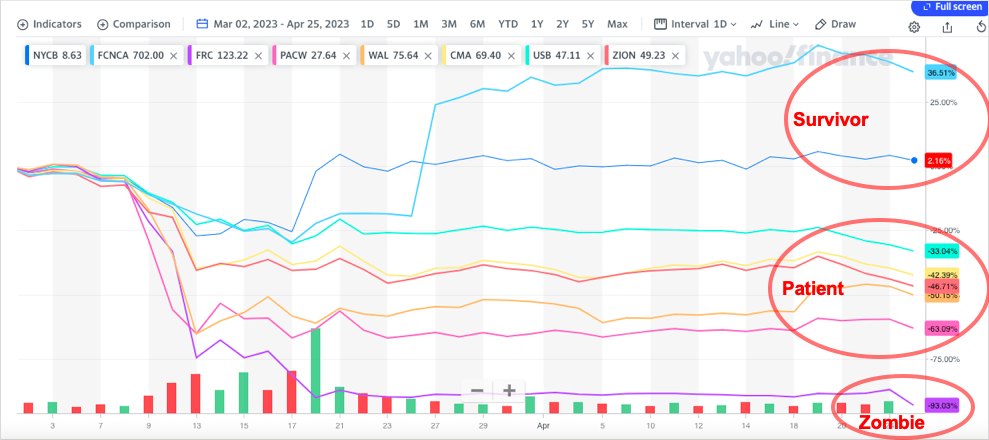Viewport: 989px width, 440px height.
Task: Open chart settings gear
Action: tap(915, 27)
